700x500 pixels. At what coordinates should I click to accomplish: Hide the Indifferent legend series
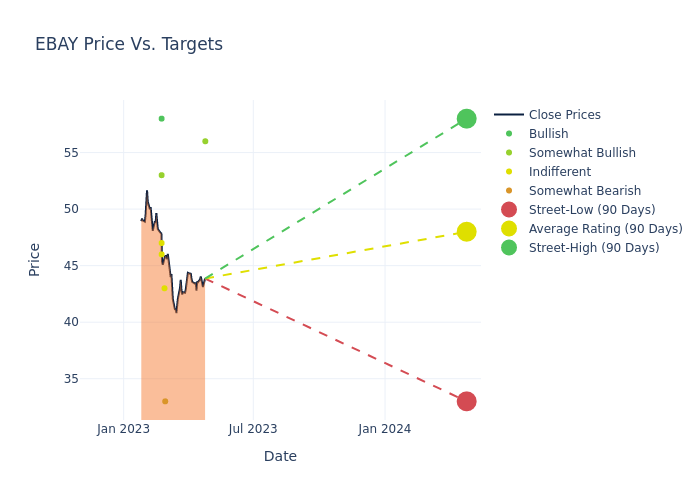click(559, 172)
